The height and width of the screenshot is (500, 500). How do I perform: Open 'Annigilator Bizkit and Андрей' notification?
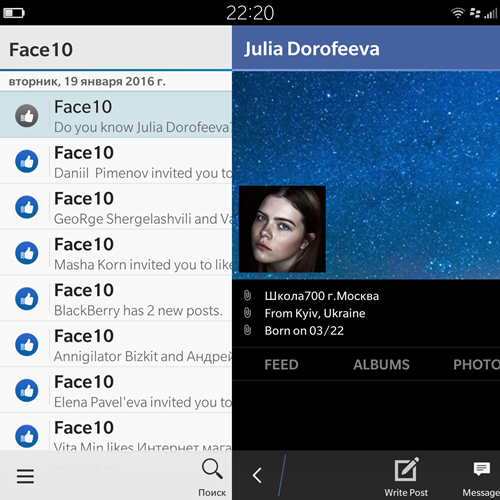[x=116, y=344]
